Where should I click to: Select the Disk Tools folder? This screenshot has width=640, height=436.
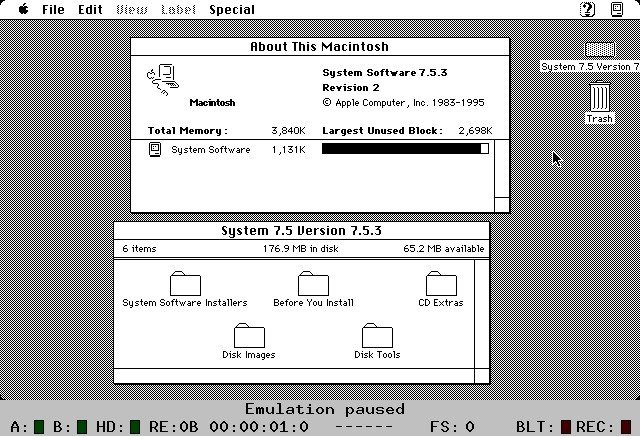[377, 335]
